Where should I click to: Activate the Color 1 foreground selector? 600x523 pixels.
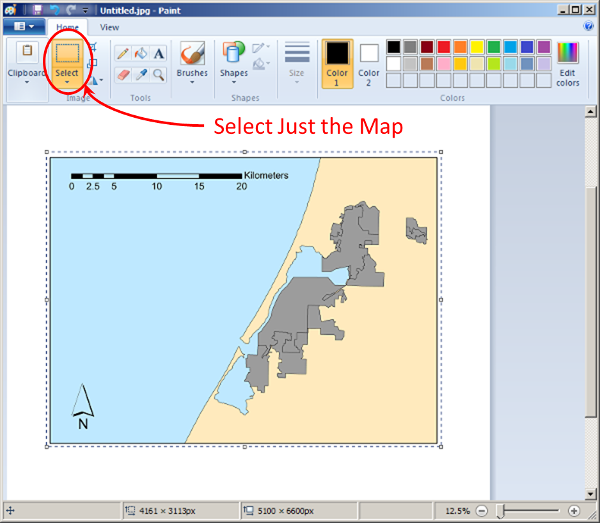pos(338,62)
